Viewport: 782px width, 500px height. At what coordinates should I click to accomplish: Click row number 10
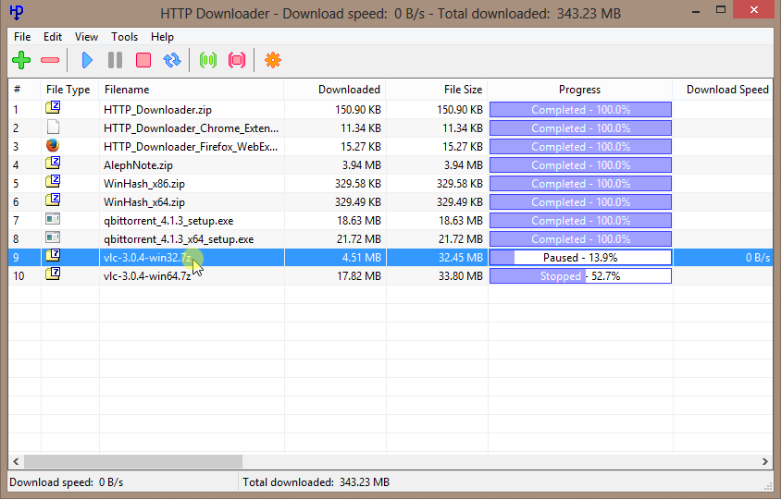coord(18,276)
